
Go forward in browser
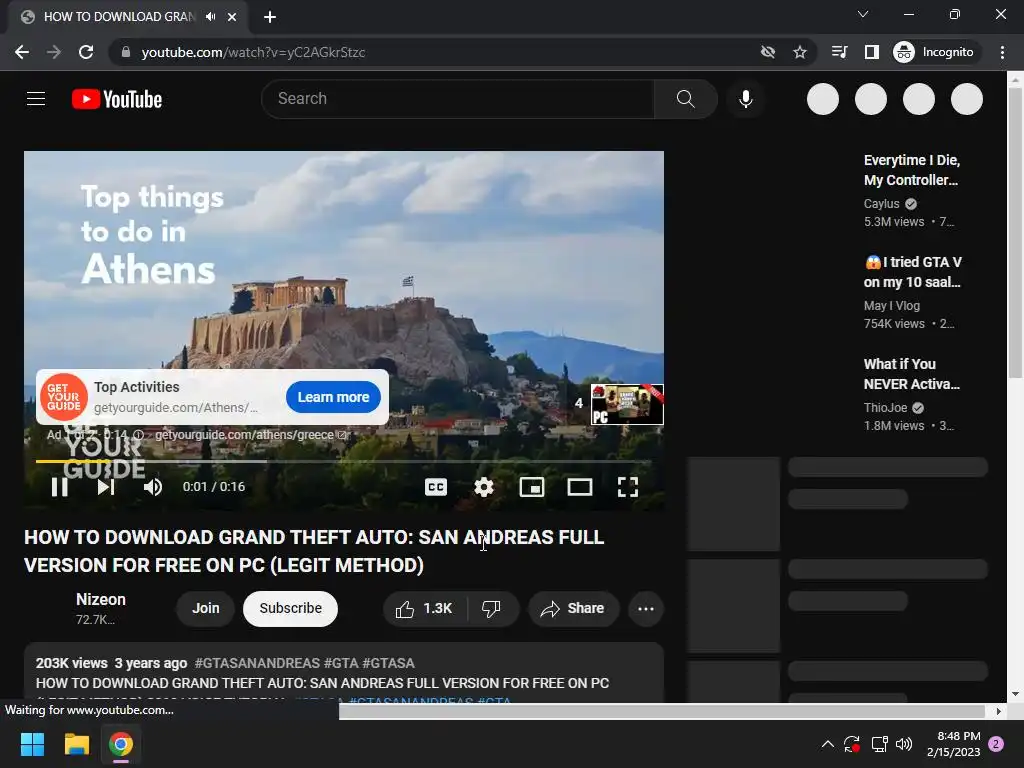tap(54, 52)
